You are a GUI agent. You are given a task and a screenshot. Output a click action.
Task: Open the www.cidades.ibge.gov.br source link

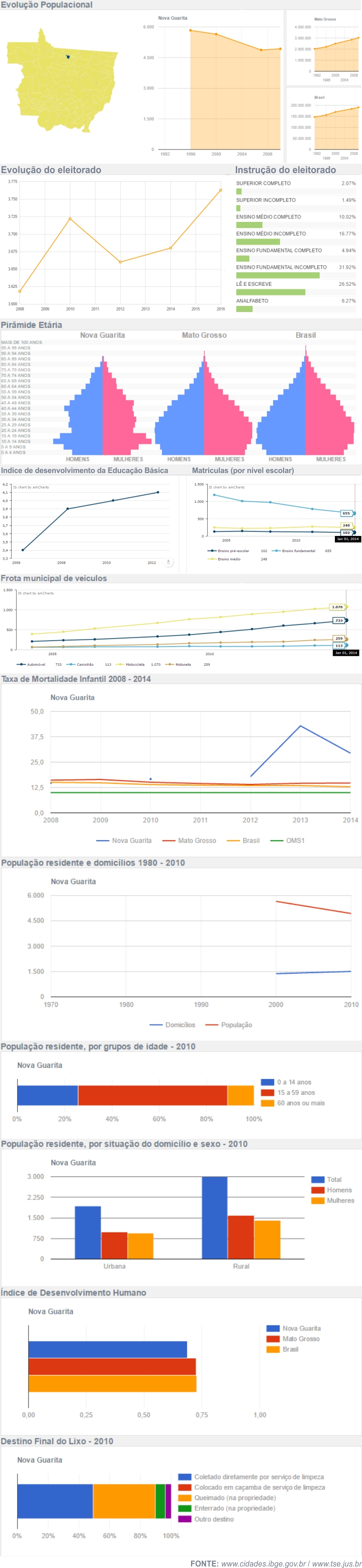point(263,1562)
